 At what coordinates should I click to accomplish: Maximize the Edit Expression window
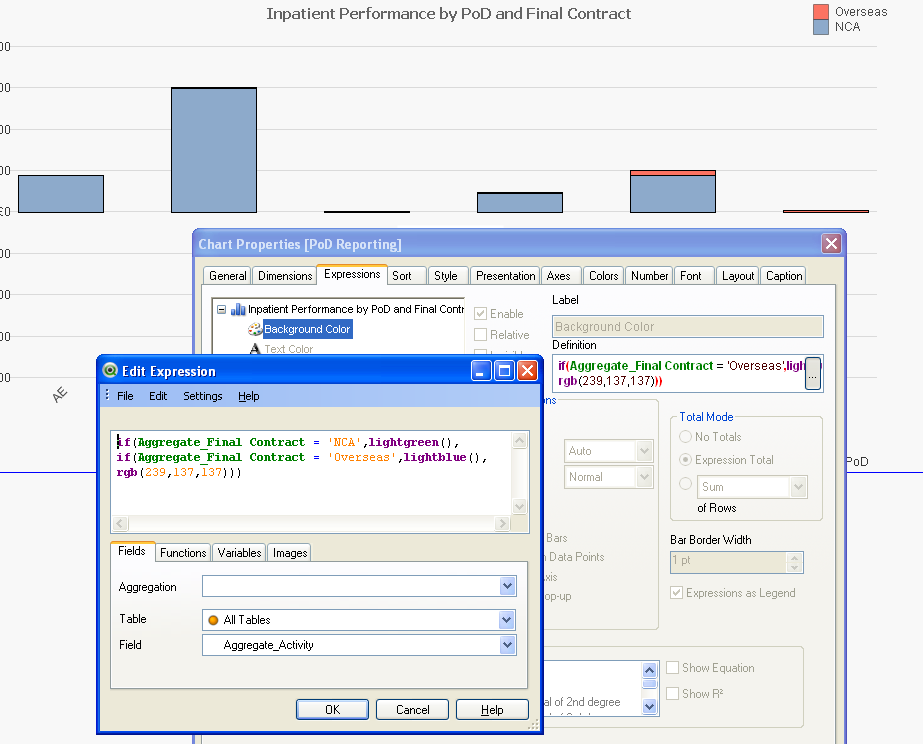coord(505,371)
